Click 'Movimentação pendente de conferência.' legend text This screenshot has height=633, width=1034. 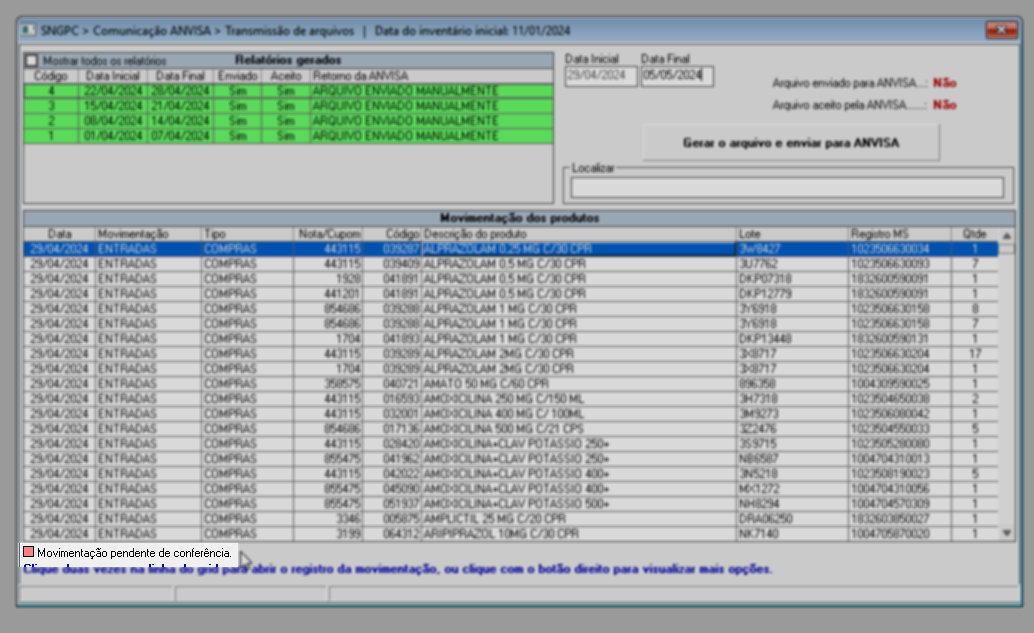(135, 553)
